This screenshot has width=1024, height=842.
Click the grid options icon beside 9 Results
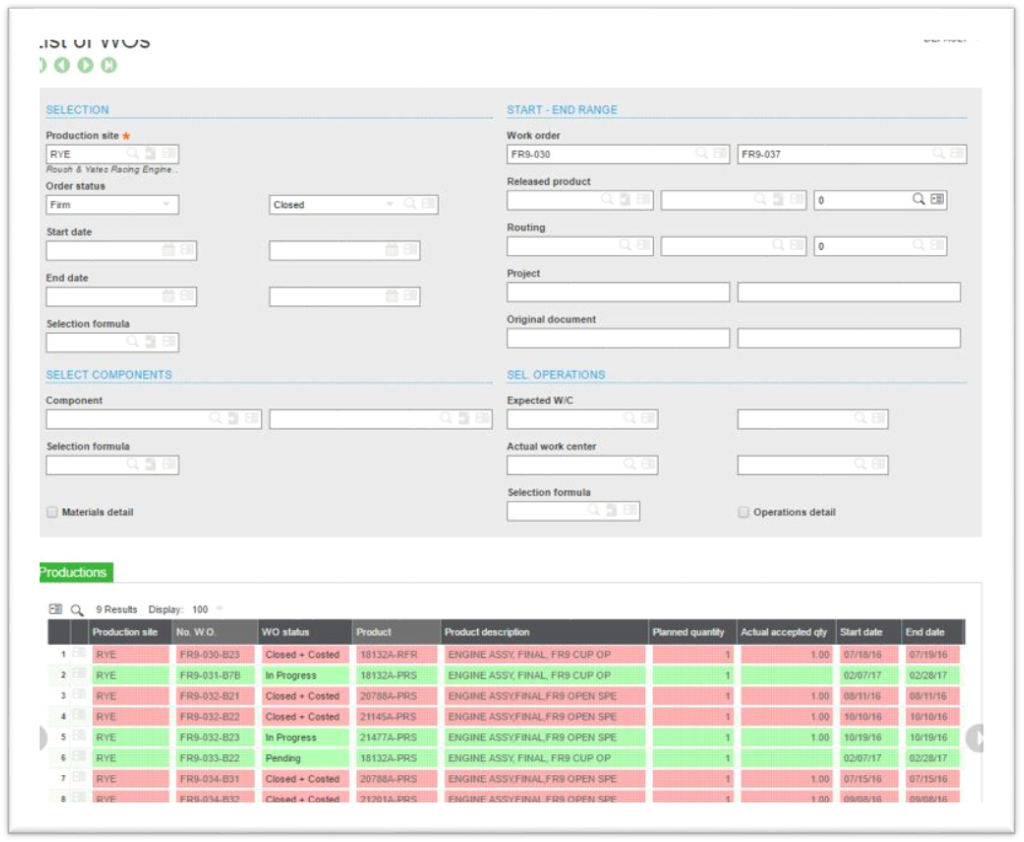(x=56, y=609)
